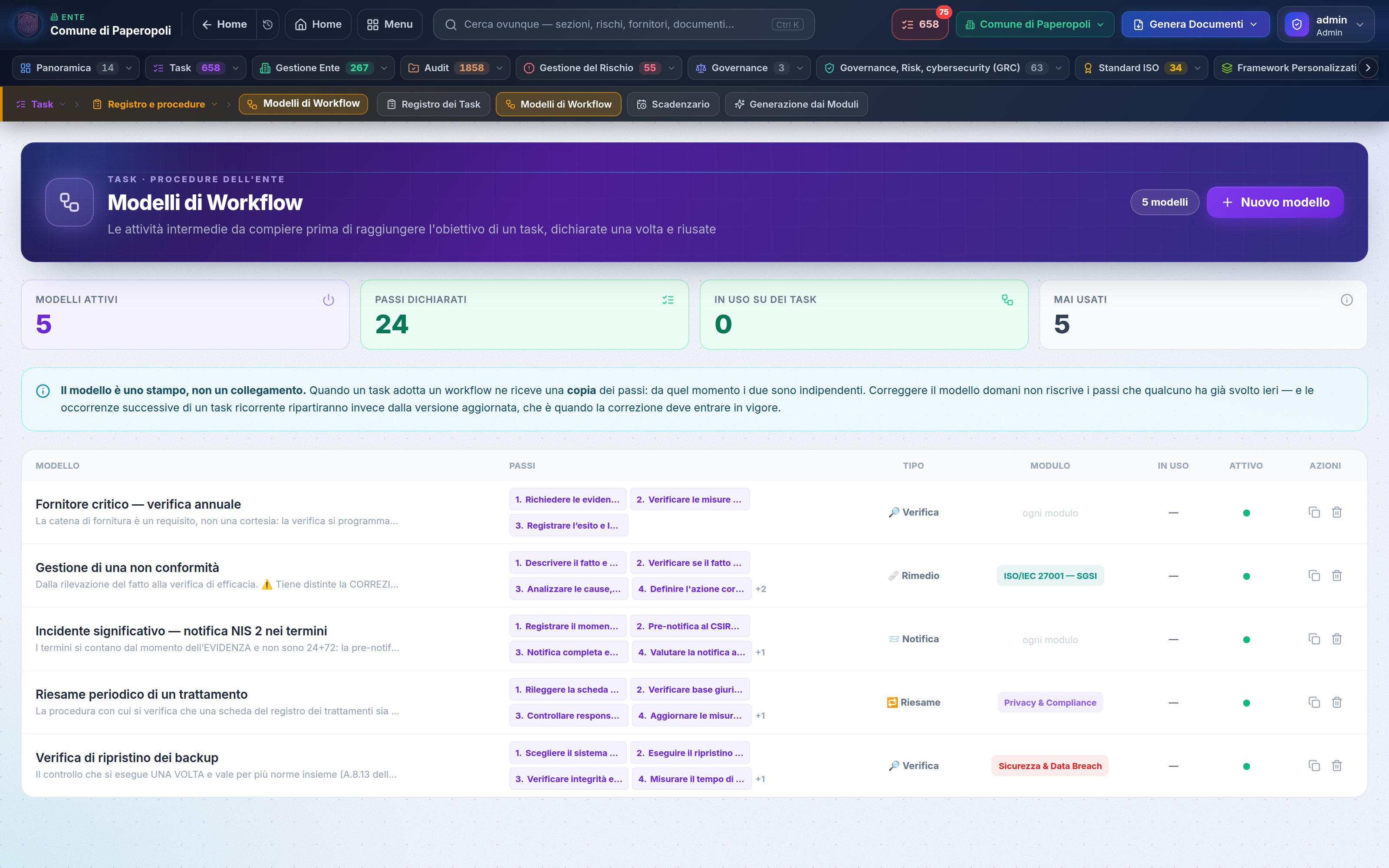Open the Comune di Paperopoli entity selector

pos(1034,24)
